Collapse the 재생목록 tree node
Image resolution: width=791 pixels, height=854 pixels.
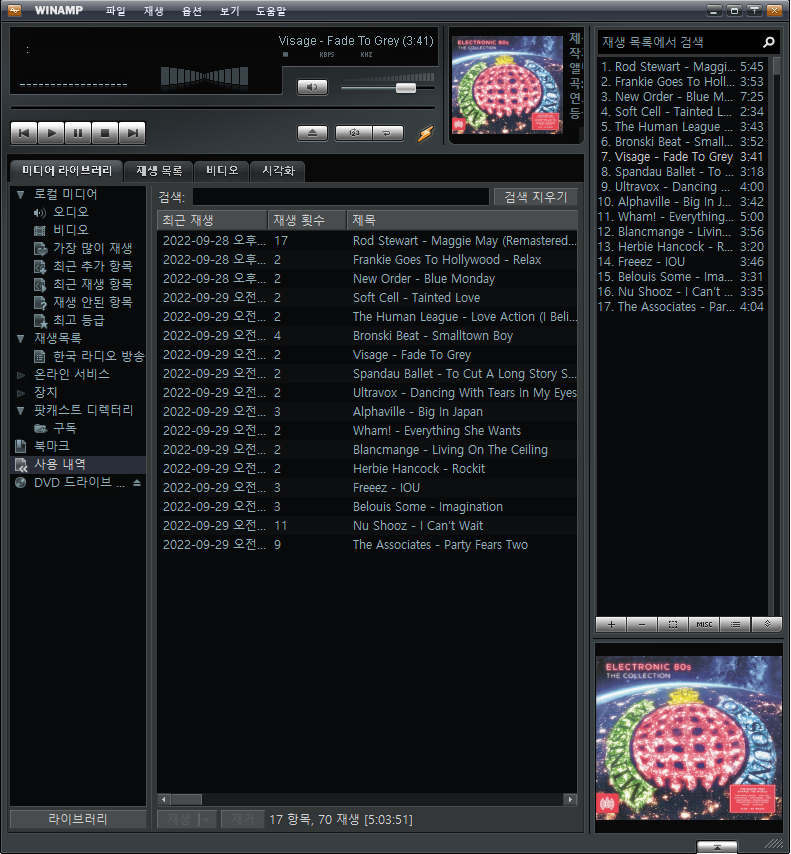click(21, 339)
